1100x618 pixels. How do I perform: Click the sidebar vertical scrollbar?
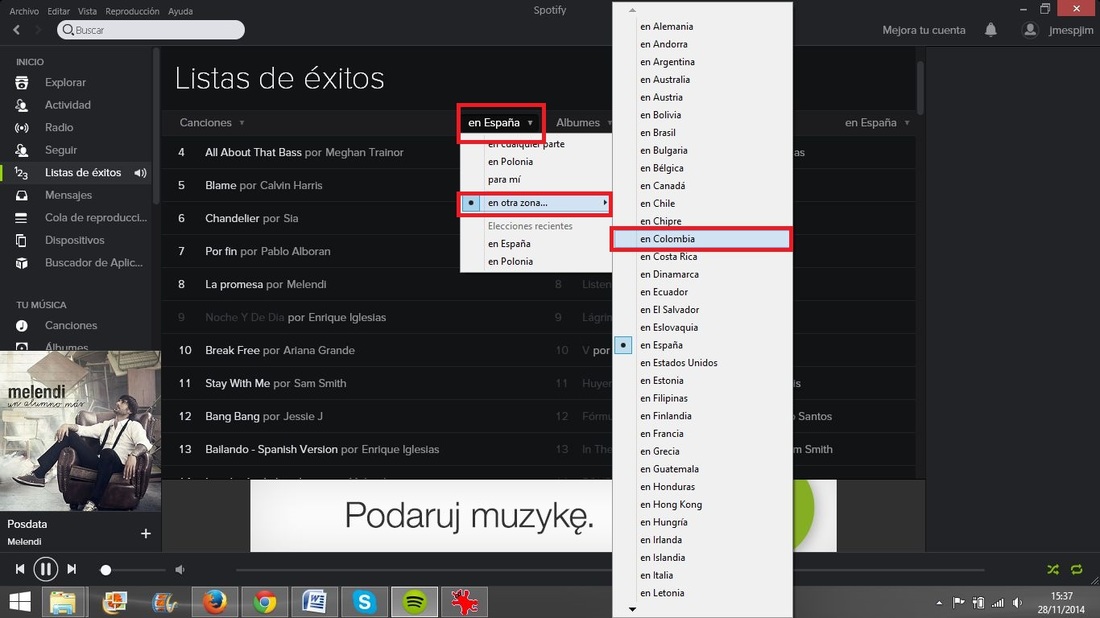point(156,126)
